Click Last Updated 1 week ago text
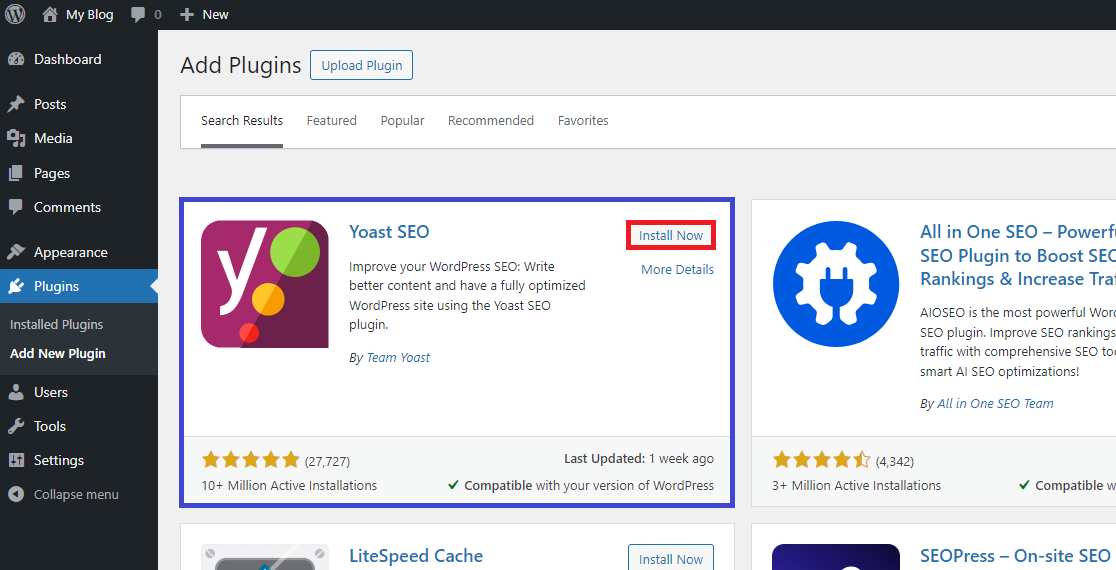The image size is (1116, 570). pyautogui.click(x=639, y=459)
